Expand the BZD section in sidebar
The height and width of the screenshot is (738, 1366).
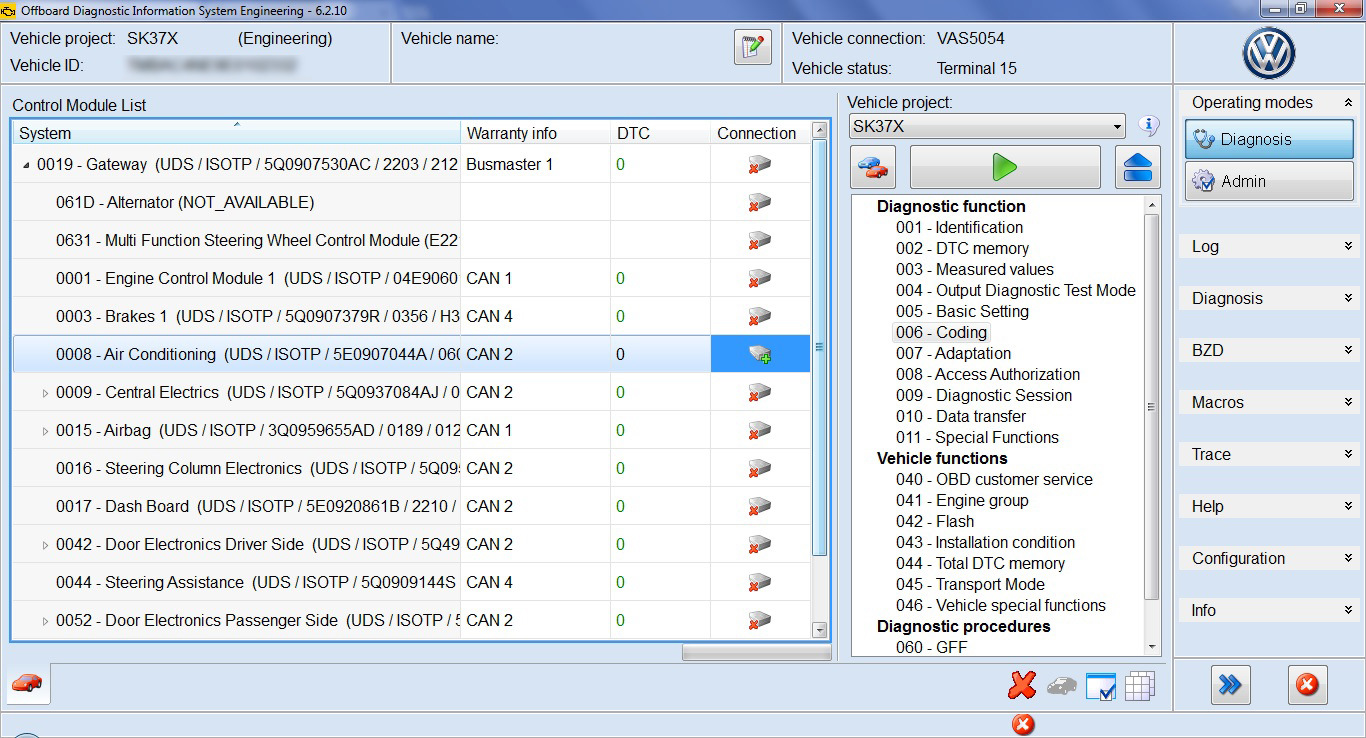coord(1269,350)
